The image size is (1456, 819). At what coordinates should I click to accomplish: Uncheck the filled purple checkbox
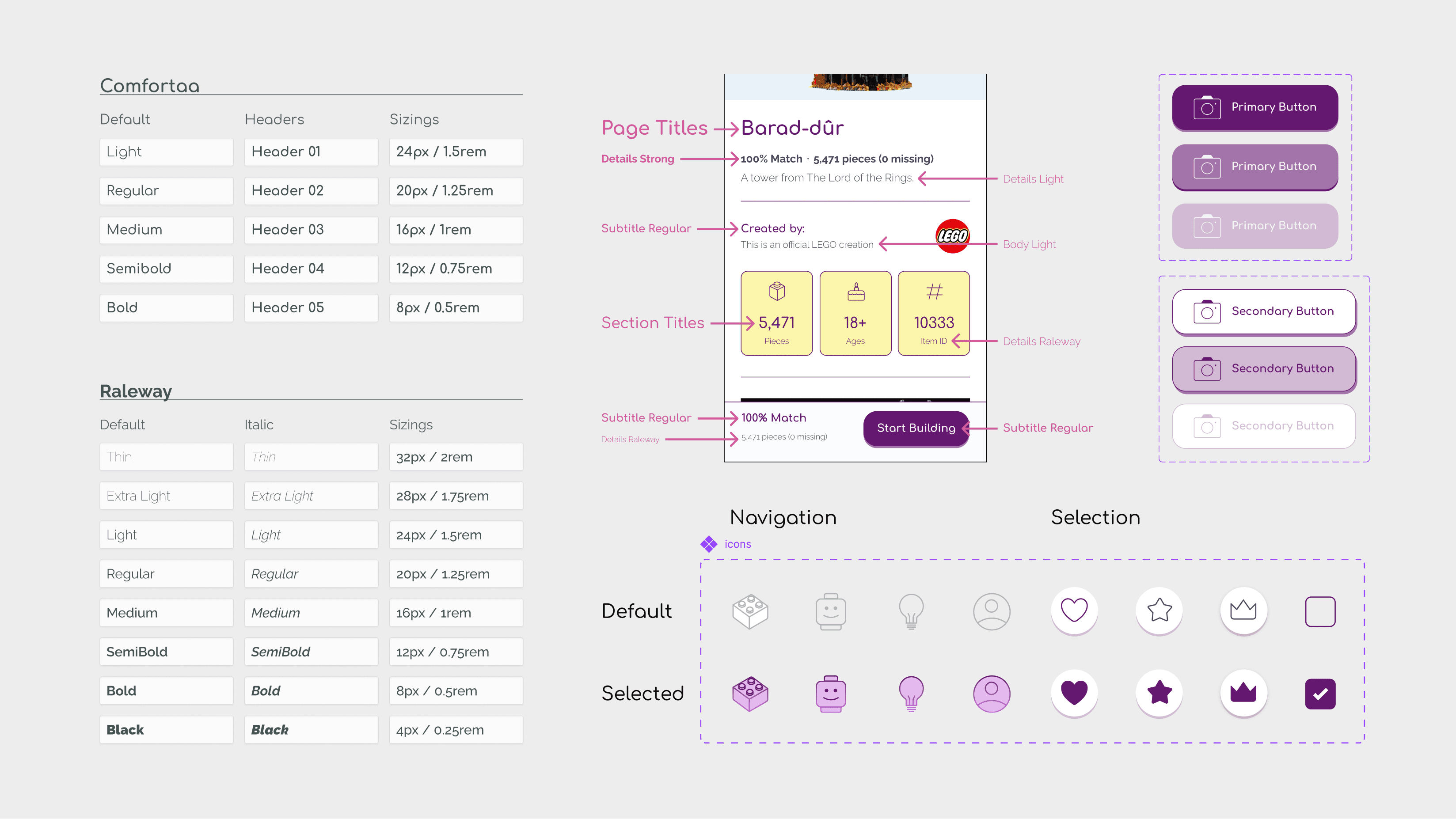[x=1320, y=694]
